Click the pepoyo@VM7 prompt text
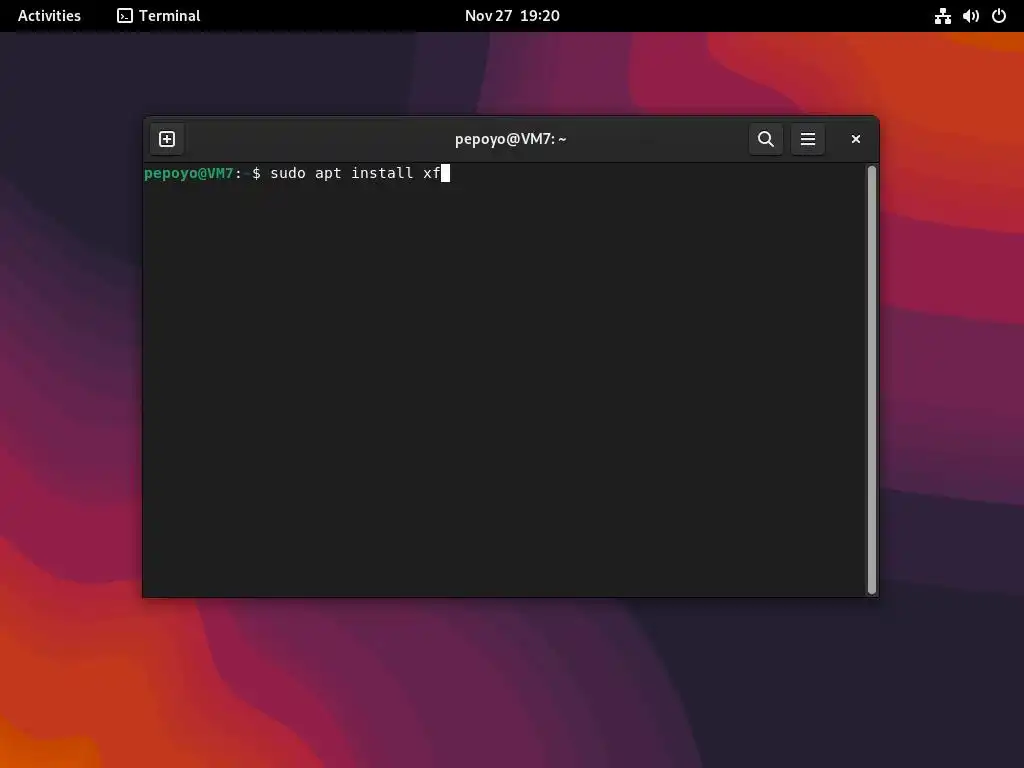The height and width of the screenshot is (768, 1024). coord(189,173)
